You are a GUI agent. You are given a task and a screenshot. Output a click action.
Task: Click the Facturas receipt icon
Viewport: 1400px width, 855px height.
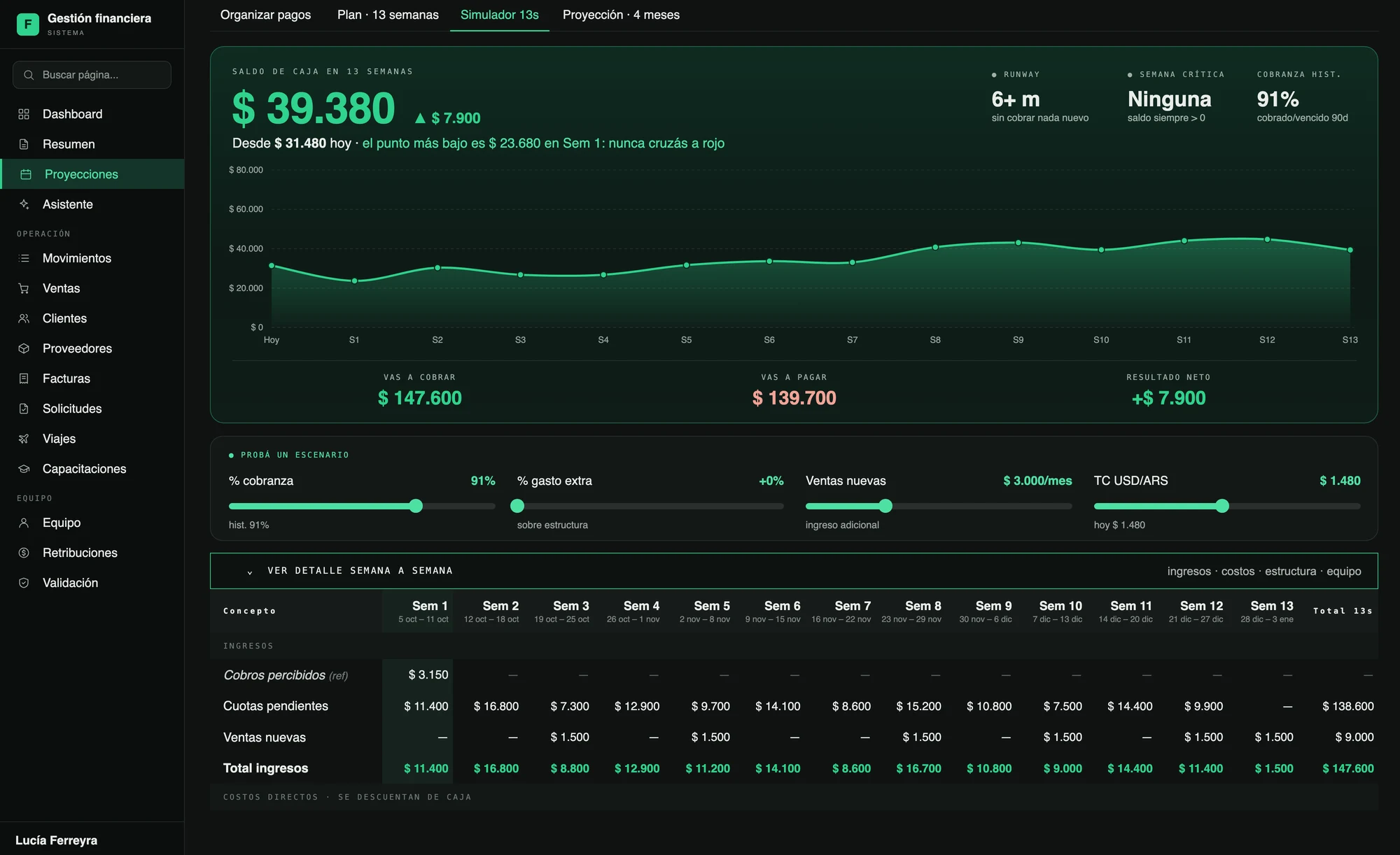pyautogui.click(x=24, y=379)
